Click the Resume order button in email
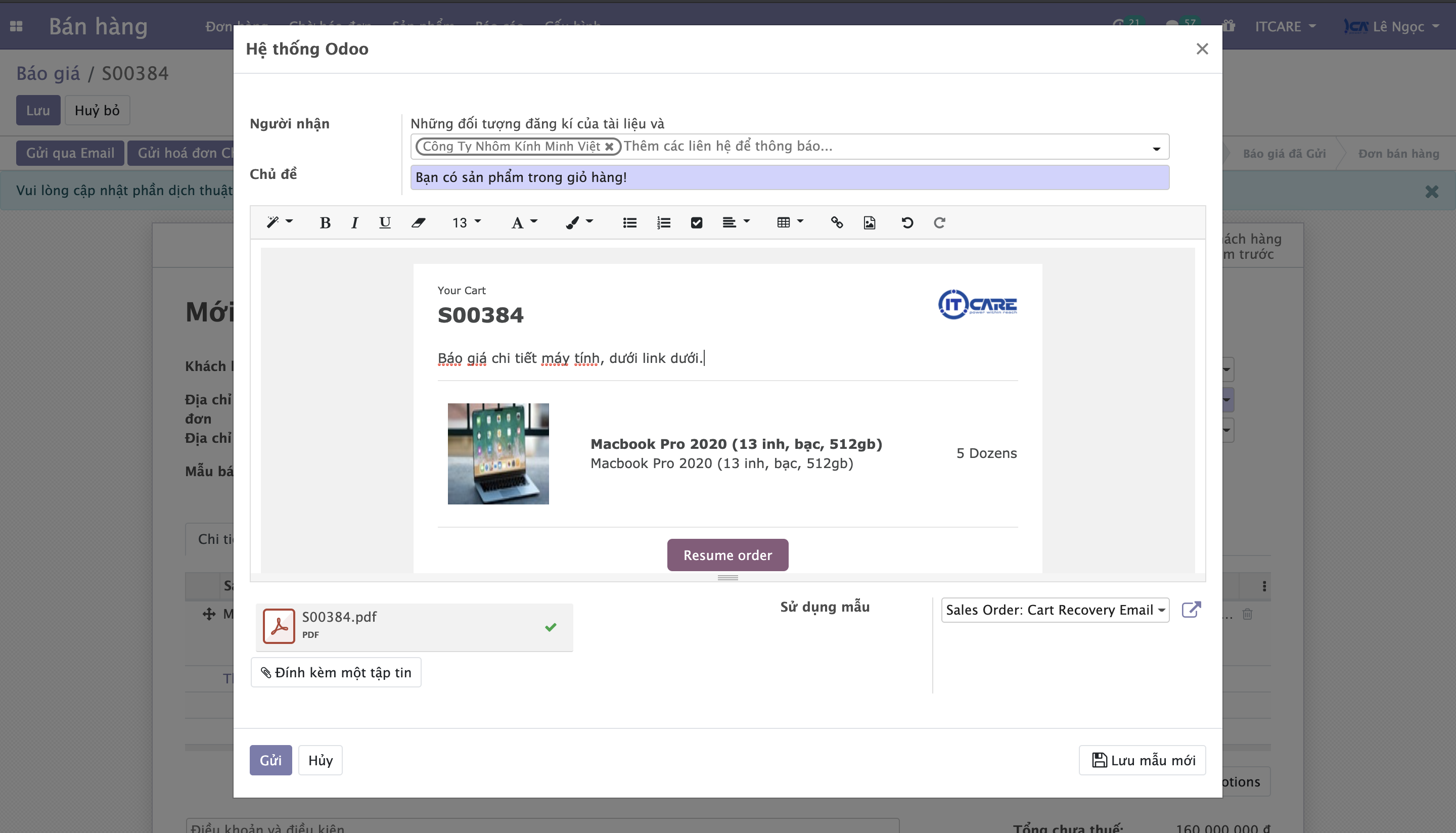Screen dimensions: 1456x833 [727, 555]
